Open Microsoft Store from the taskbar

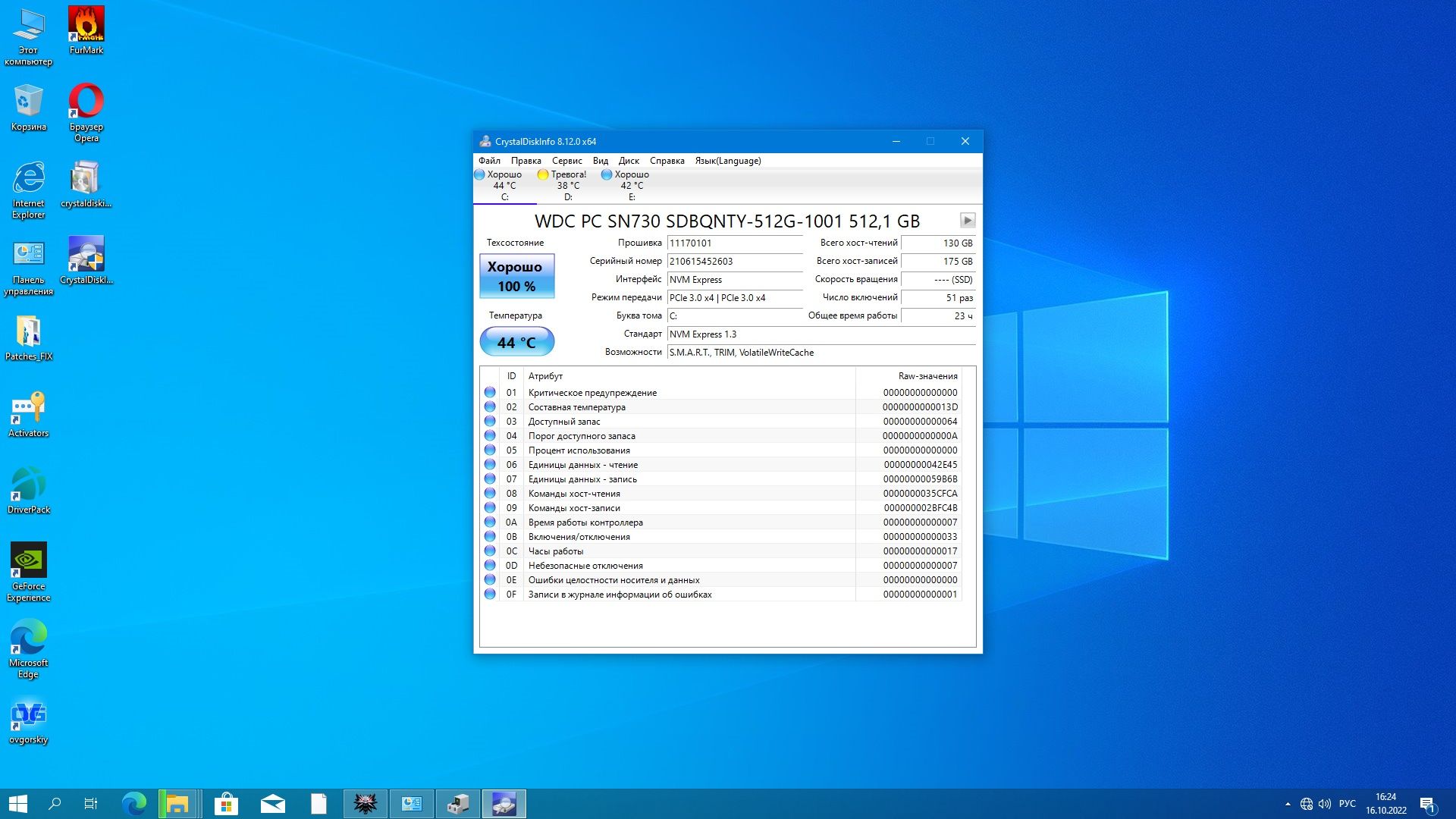click(226, 804)
